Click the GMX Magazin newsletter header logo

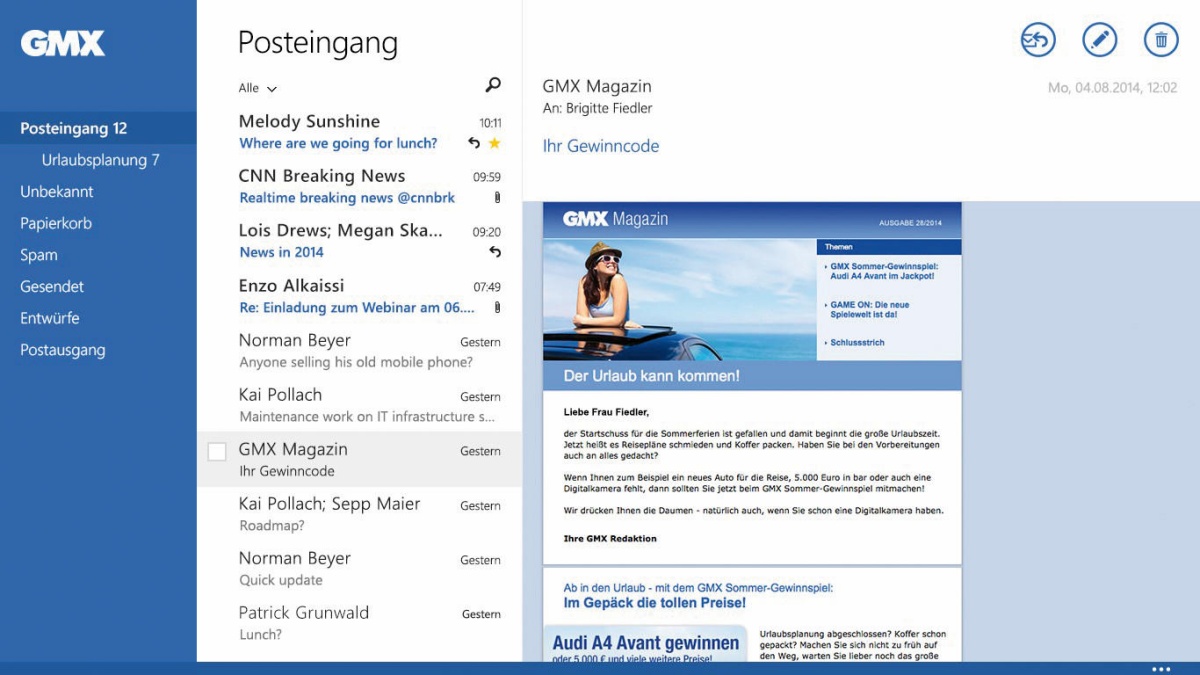click(x=615, y=219)
